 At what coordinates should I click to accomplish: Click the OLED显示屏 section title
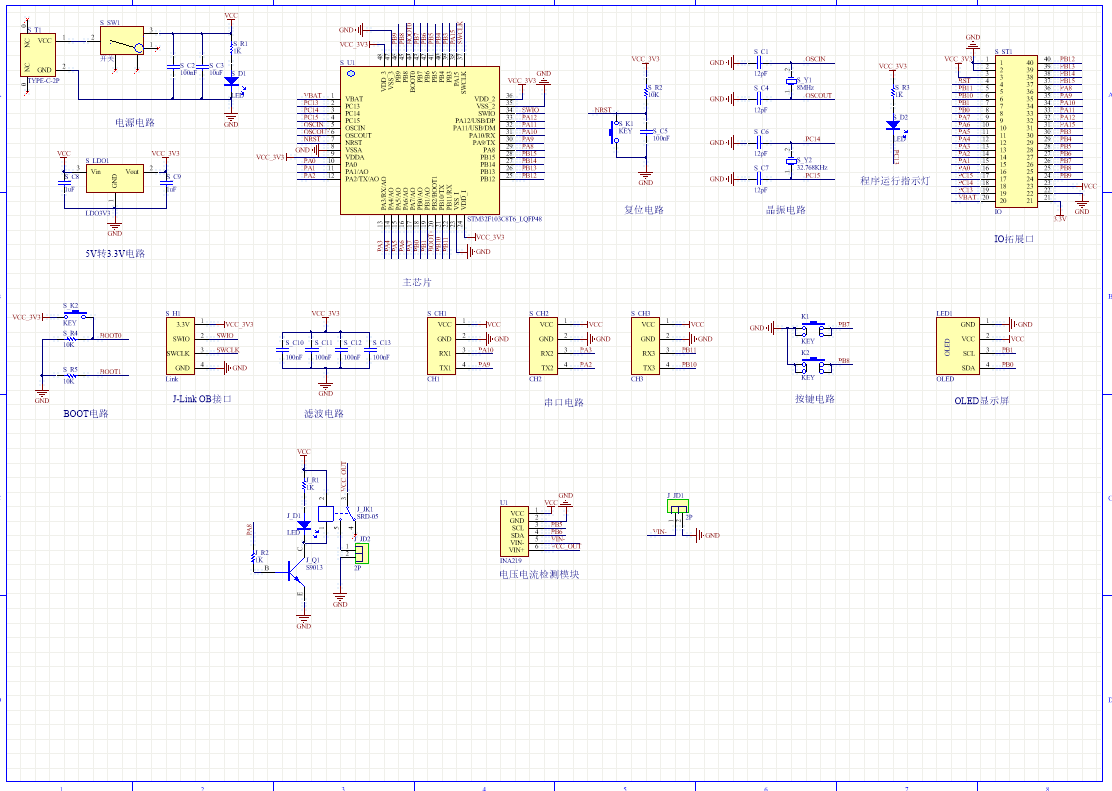[982, 401]
